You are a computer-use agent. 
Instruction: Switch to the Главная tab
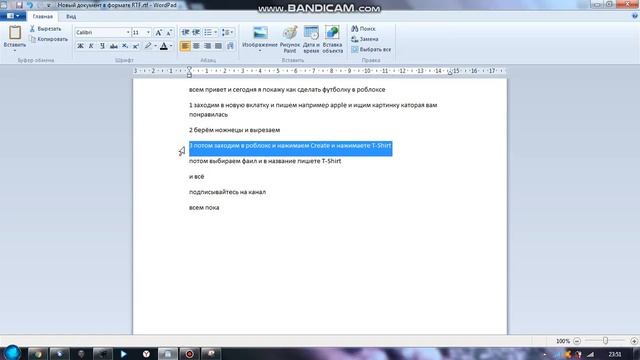click(x=42, y=16)
